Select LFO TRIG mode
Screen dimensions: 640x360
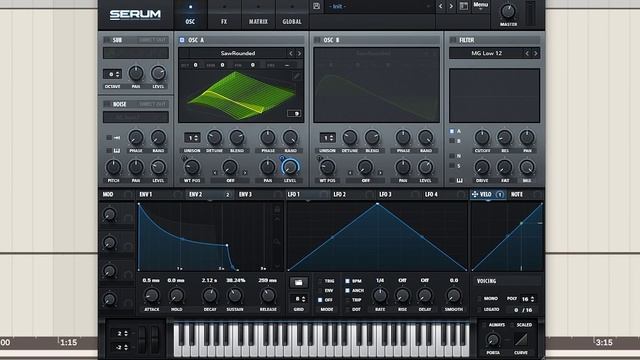pos(321,281)
